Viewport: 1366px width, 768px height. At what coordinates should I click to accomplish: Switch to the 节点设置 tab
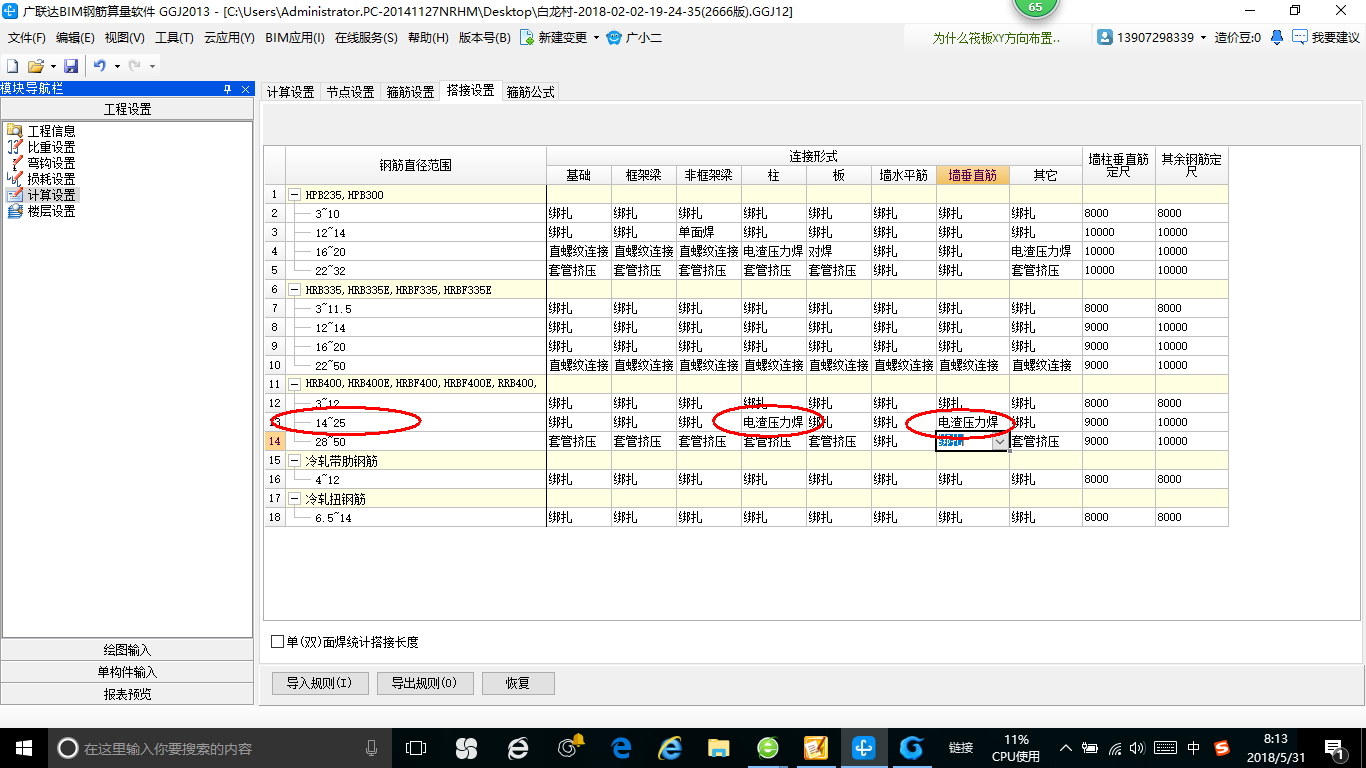point(350,92)
